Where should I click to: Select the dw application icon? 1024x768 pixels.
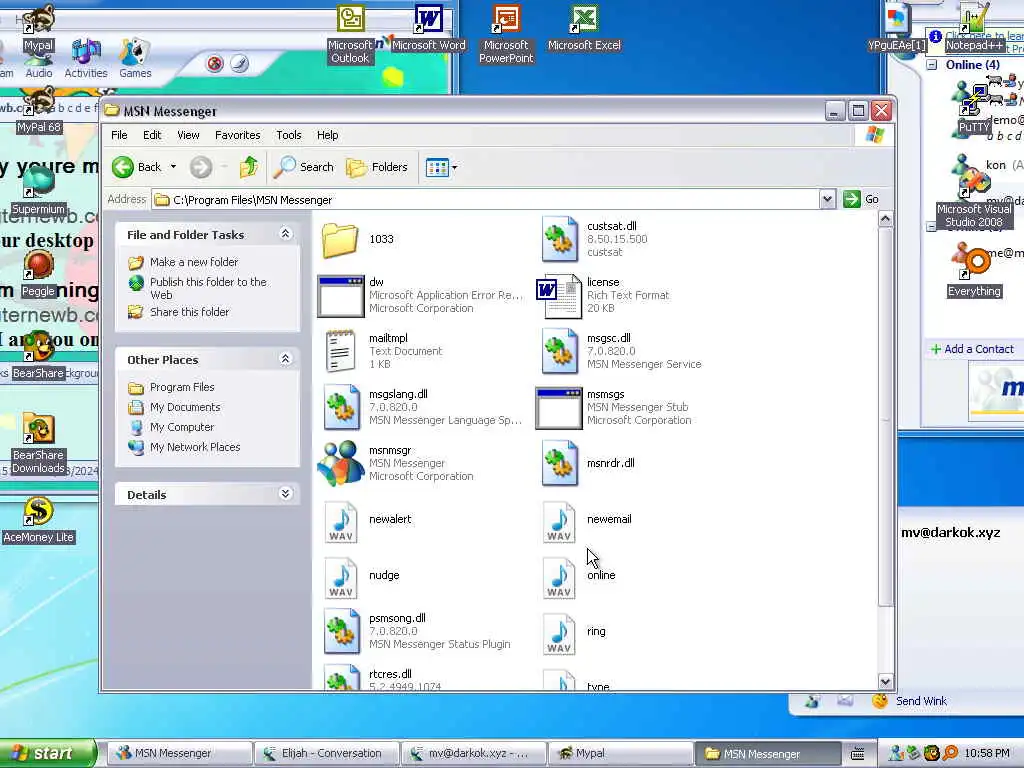point(340,296)
